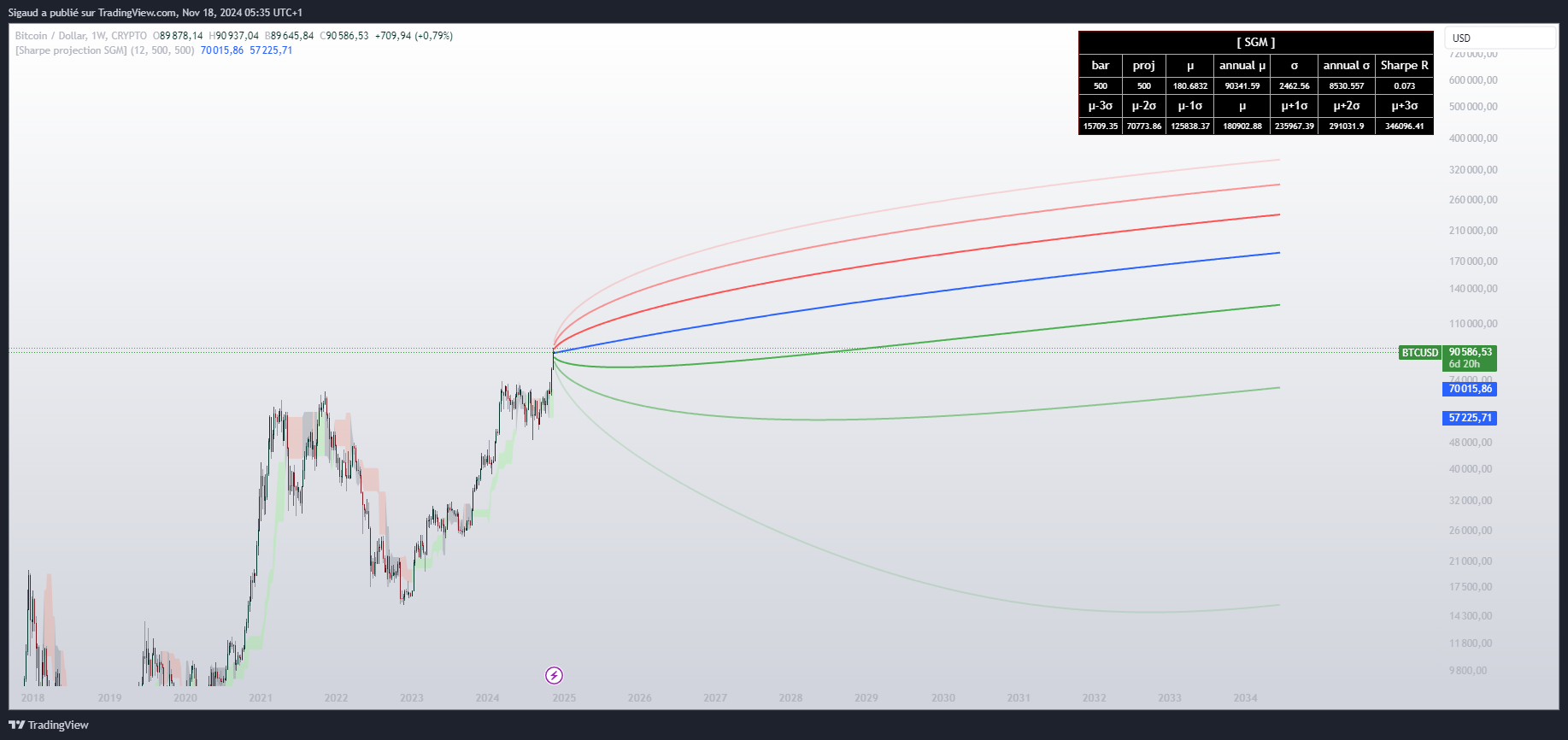Select the 90341.59 table cell
The width and height of the screenshot is (1568, 740).
click(x=1242, y=85)
